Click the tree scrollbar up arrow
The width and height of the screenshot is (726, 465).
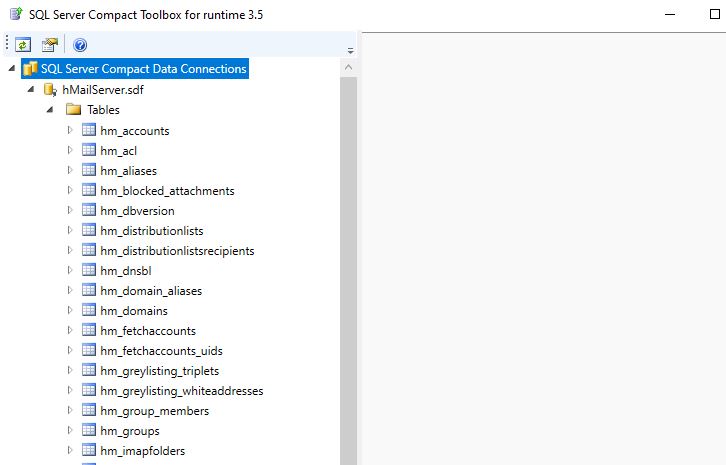[349, 68]
